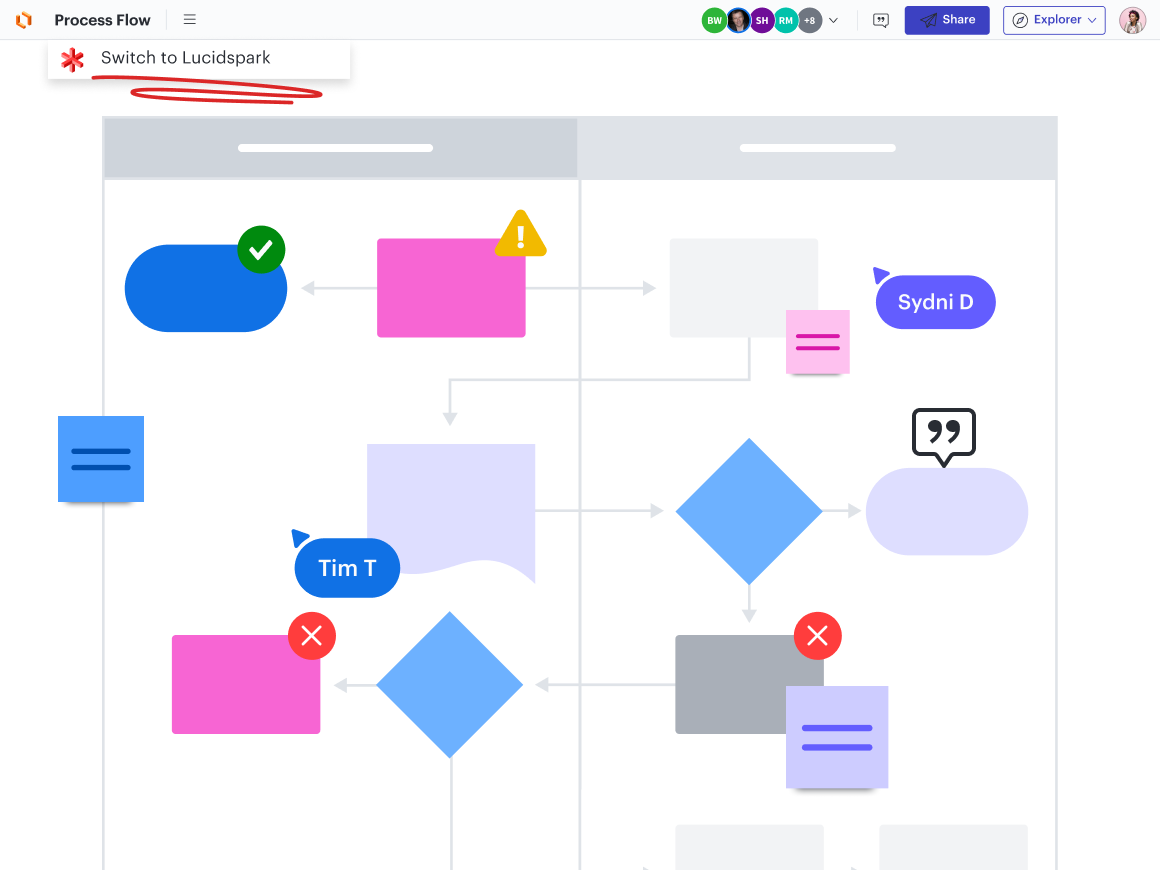
Task: Expand the collaborators list chevron
Action: point(834,20)
